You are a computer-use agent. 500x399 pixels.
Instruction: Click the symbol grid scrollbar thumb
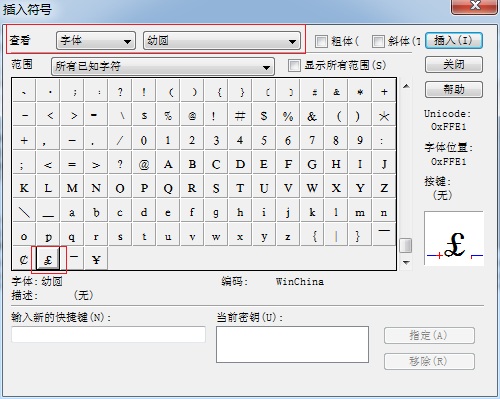click(406, 246)
